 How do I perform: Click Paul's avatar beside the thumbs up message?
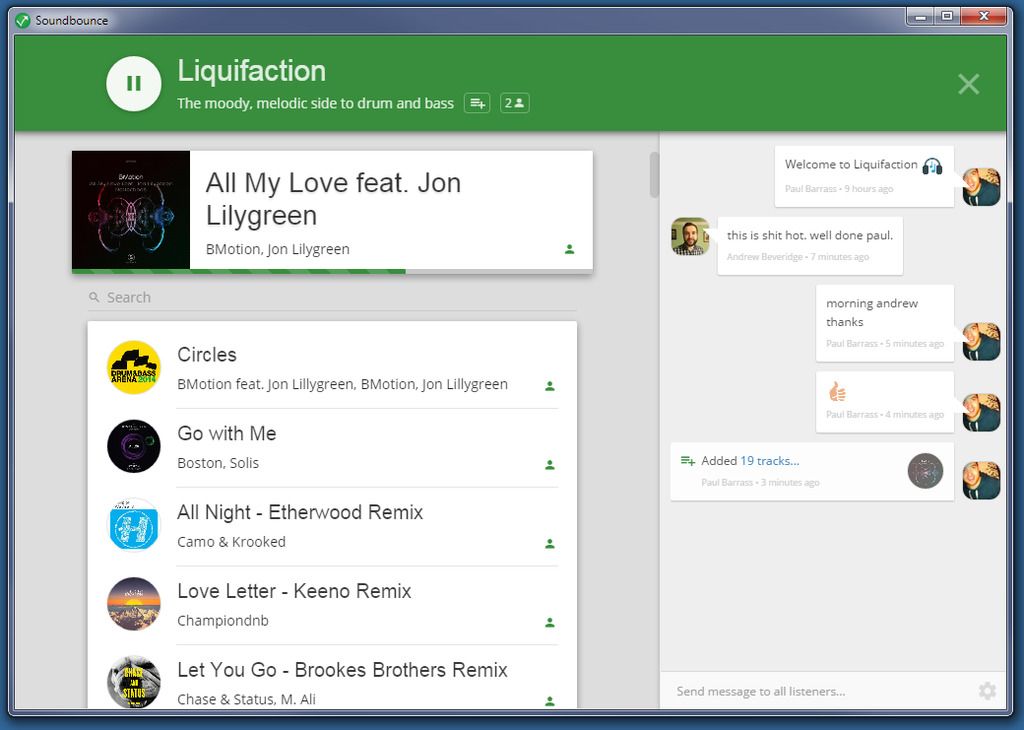point(982,413)
